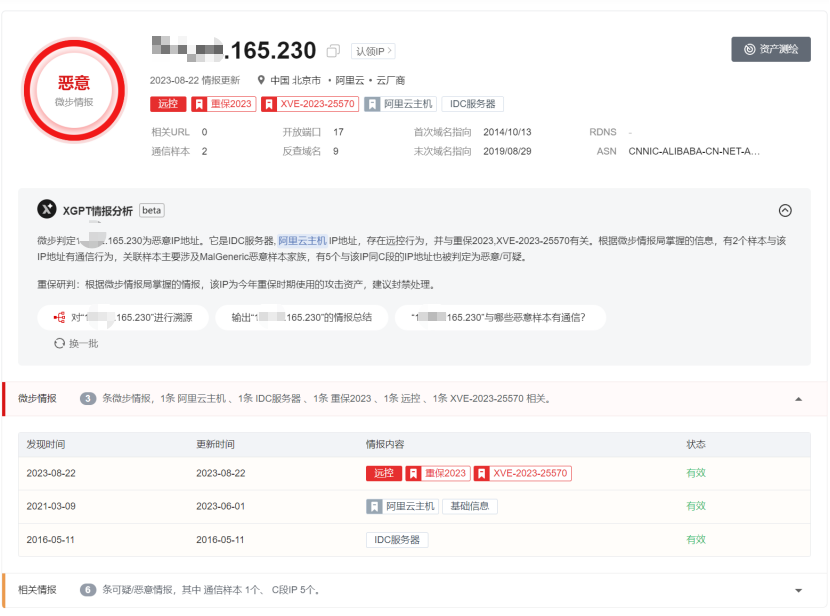Click the 认领IP button

373,51
